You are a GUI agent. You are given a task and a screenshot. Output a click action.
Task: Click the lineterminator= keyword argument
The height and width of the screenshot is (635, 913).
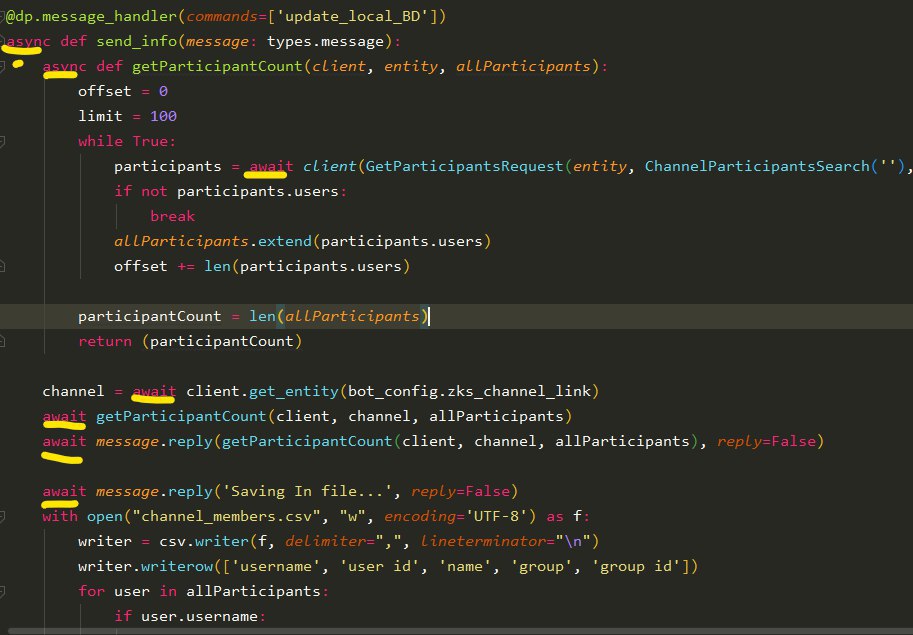click(x=487, y=541)
